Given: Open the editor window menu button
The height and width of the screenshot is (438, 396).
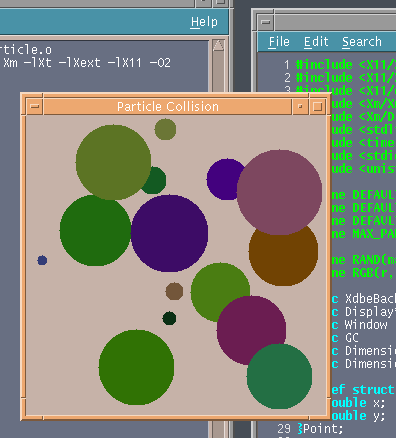Looking at the screenshot, I should pyautogui.click(x=266, y=22).
